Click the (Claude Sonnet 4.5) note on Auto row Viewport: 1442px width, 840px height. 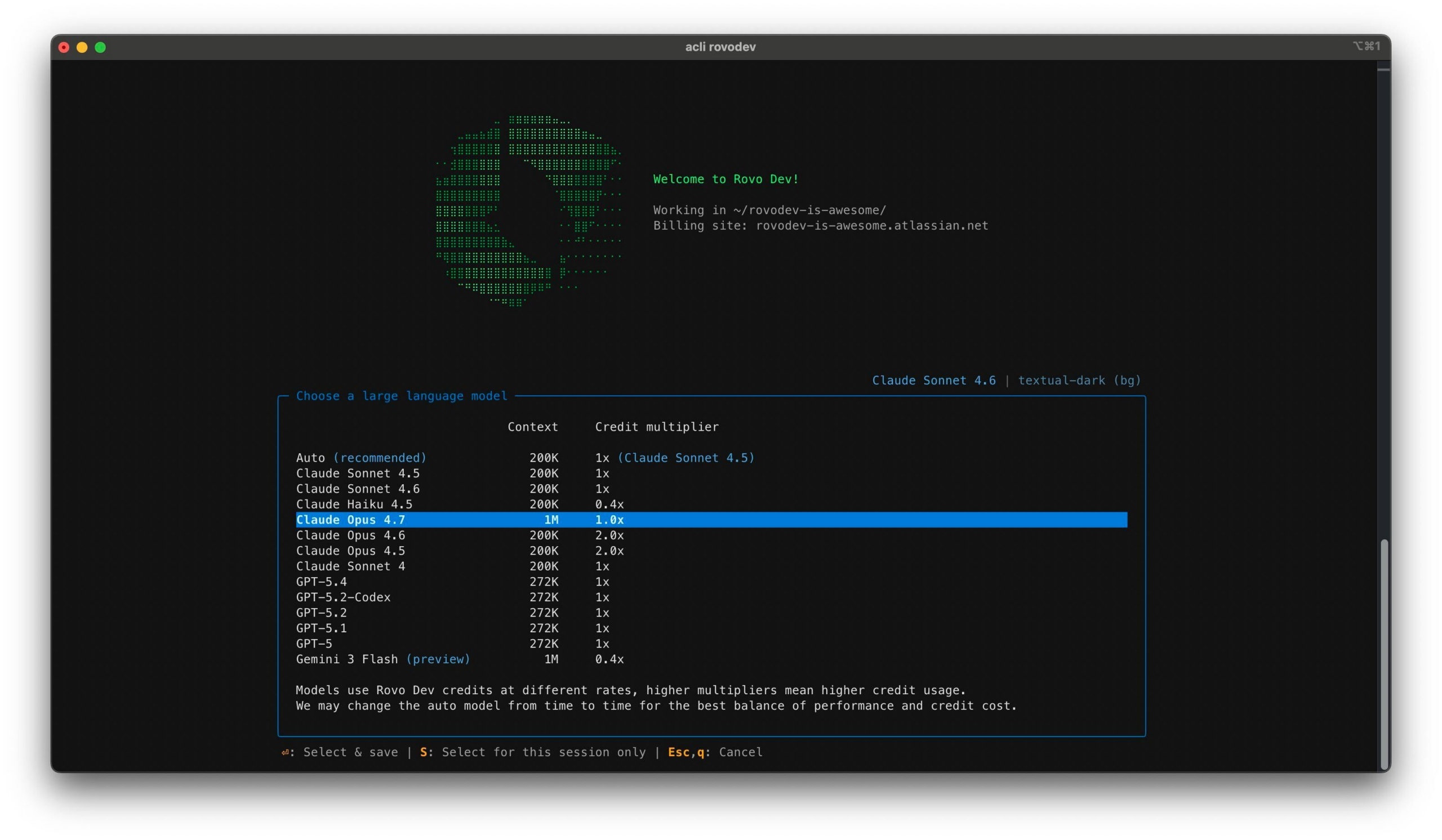(x=686, y=458)
